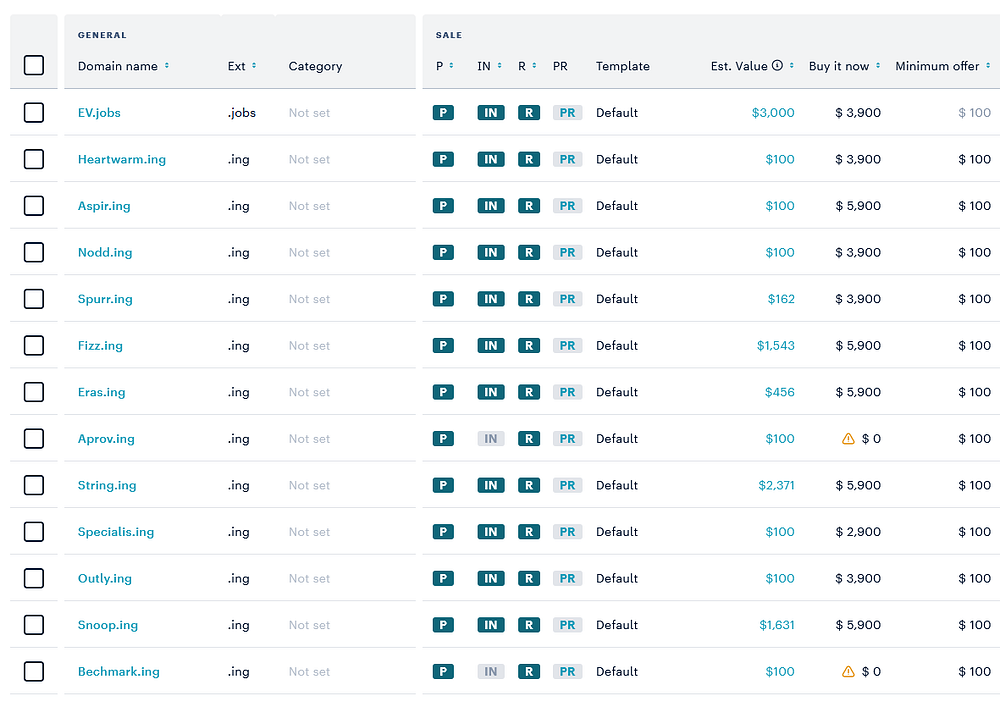1000x718 pixels.
Task: Click the Not set category for Eras.ing
Action: coord(309,392)
